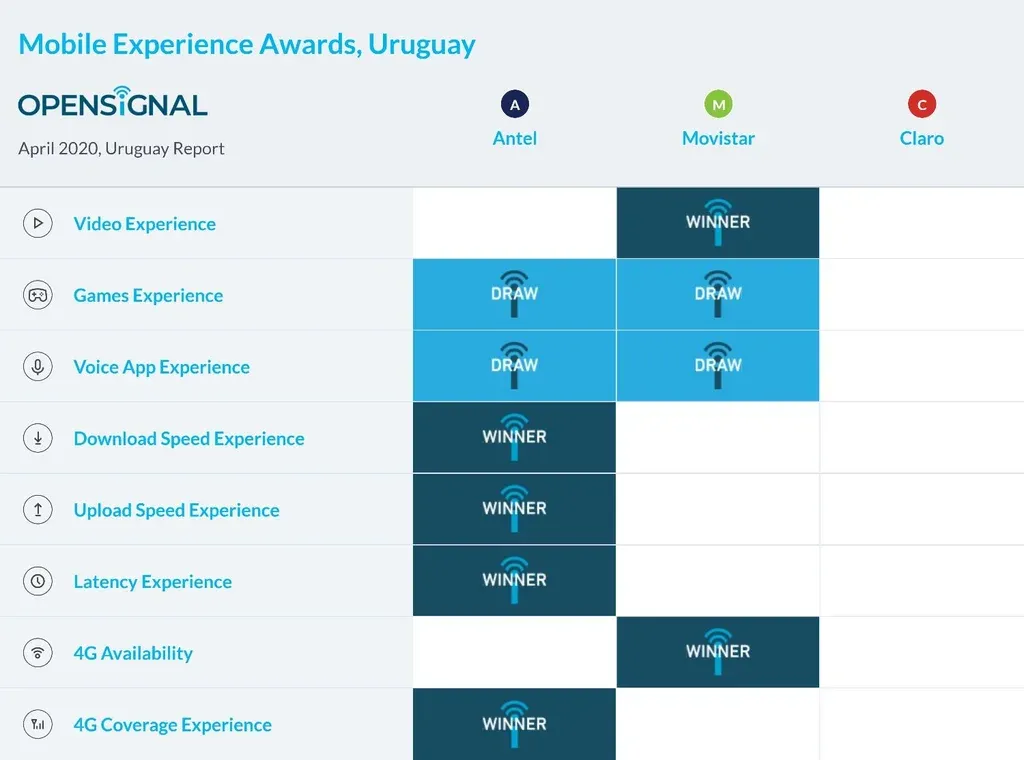The width and height of the screenshot is (1024, 760).
Task: Open the Video Experience category link
Action: 145,223
